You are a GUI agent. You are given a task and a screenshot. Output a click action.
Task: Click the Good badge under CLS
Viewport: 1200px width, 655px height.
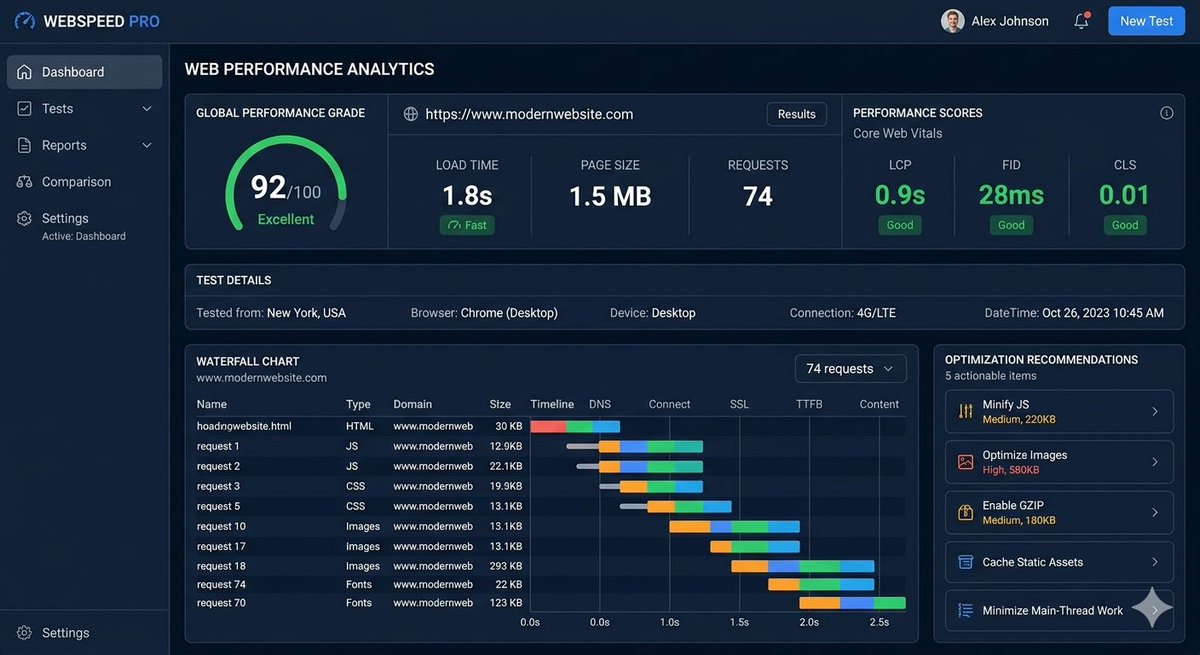point(1125,225)
